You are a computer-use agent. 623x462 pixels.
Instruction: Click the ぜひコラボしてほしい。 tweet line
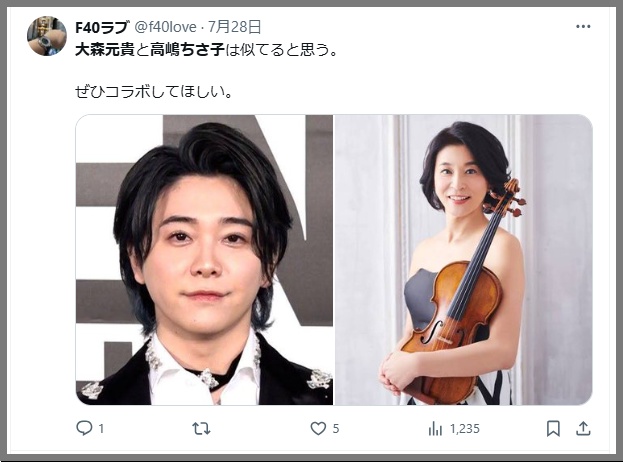[154, 92]
